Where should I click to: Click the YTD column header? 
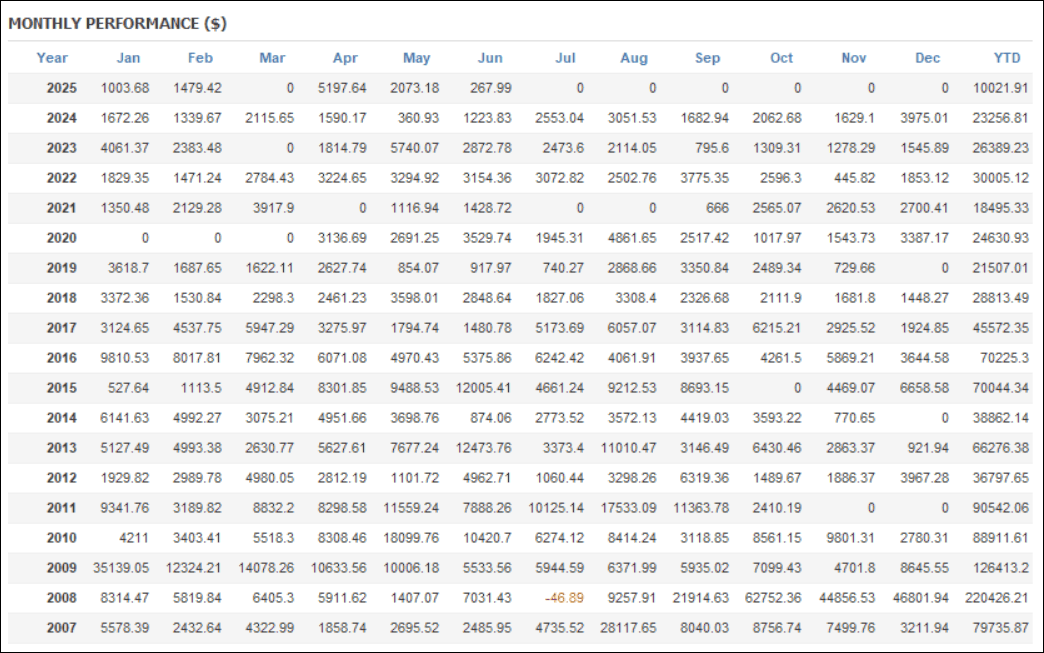coord(1007,58)
